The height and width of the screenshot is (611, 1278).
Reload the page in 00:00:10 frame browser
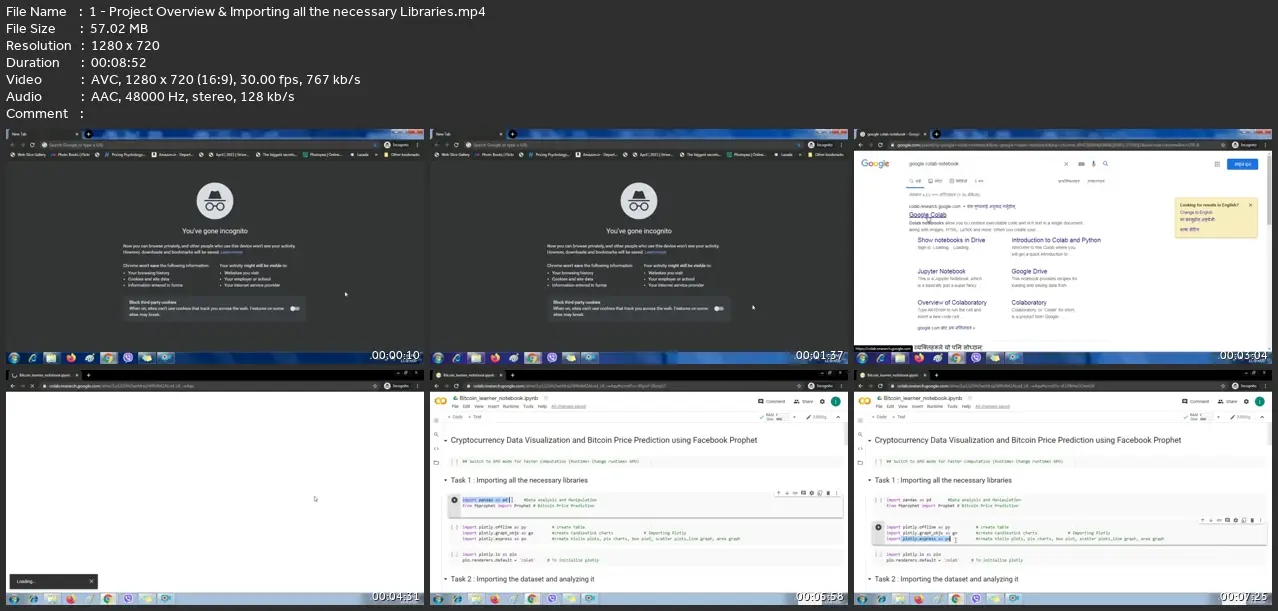[31, 145]
